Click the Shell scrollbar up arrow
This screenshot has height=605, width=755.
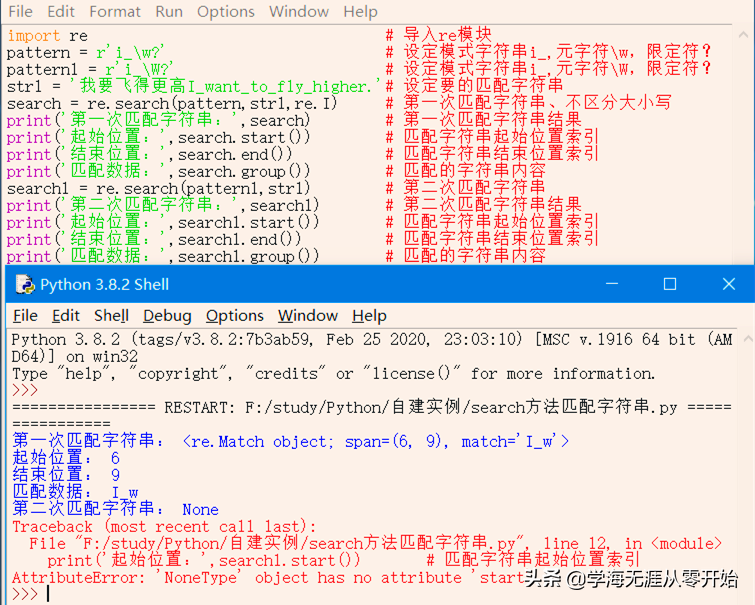tap(748, 339)
